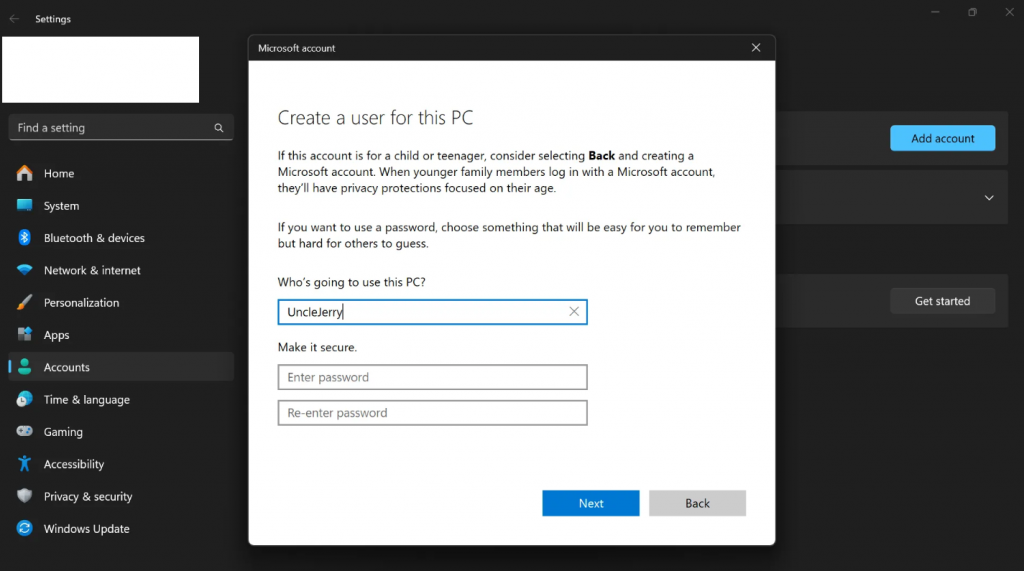
Task: Open Privacy & security settings
Action: click(121, 496)
